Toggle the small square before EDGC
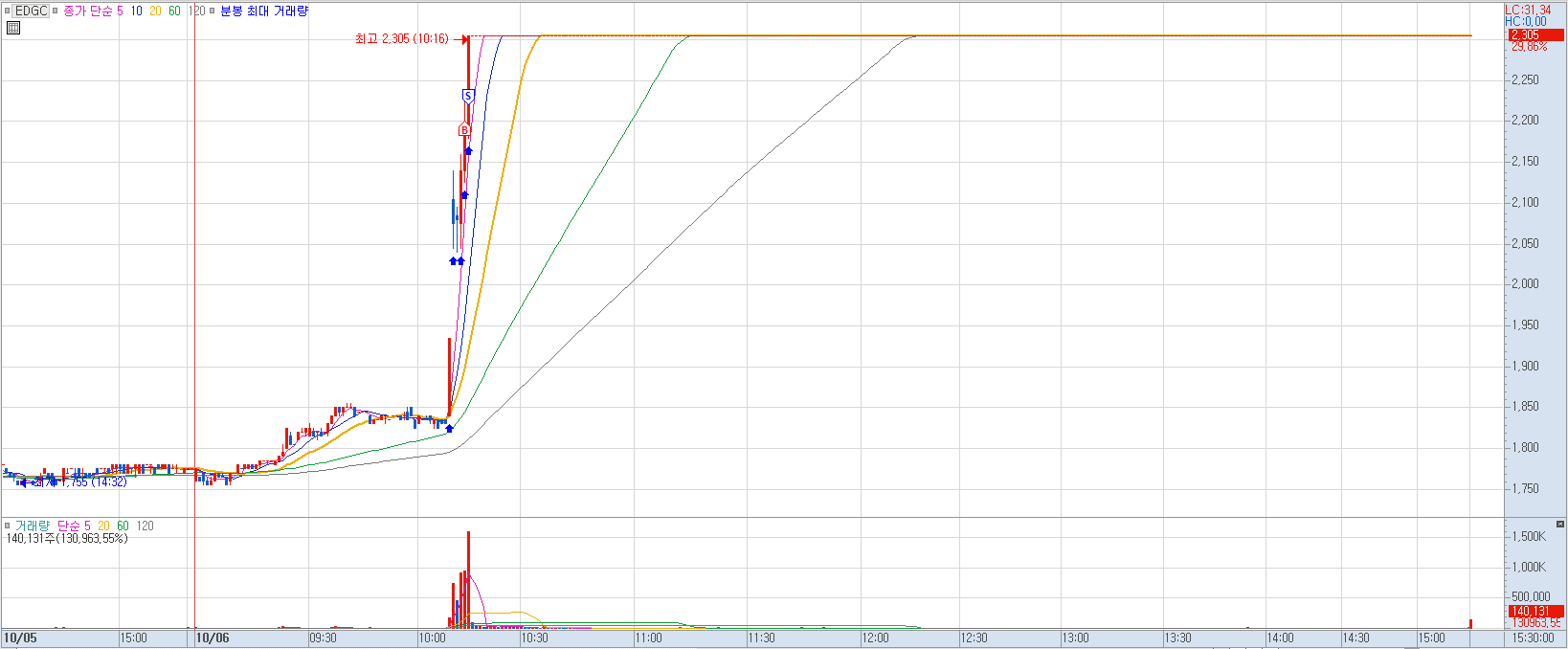 (x=8, y=11)
